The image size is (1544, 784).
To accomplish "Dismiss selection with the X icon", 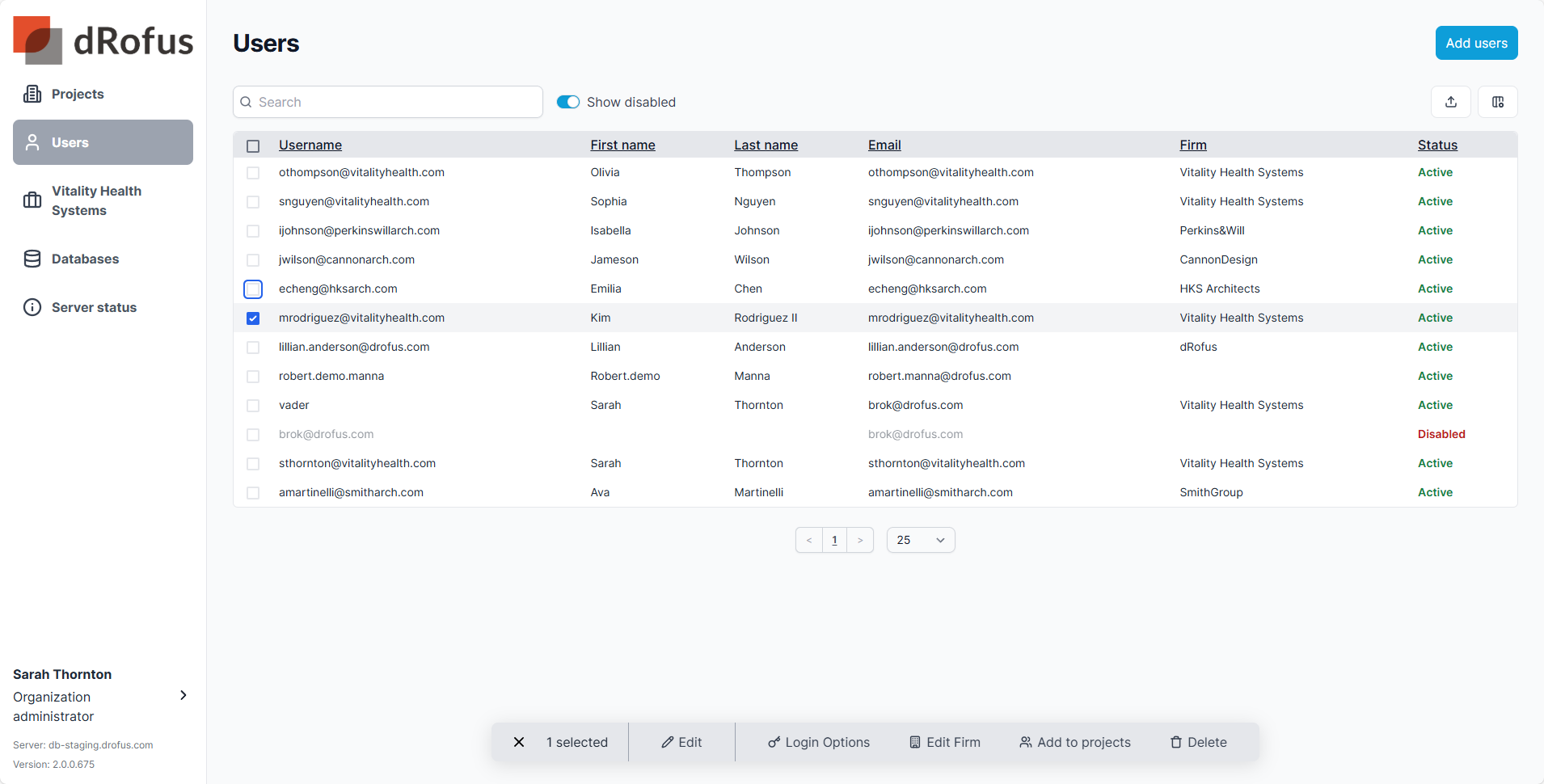I will pos(519,742).
